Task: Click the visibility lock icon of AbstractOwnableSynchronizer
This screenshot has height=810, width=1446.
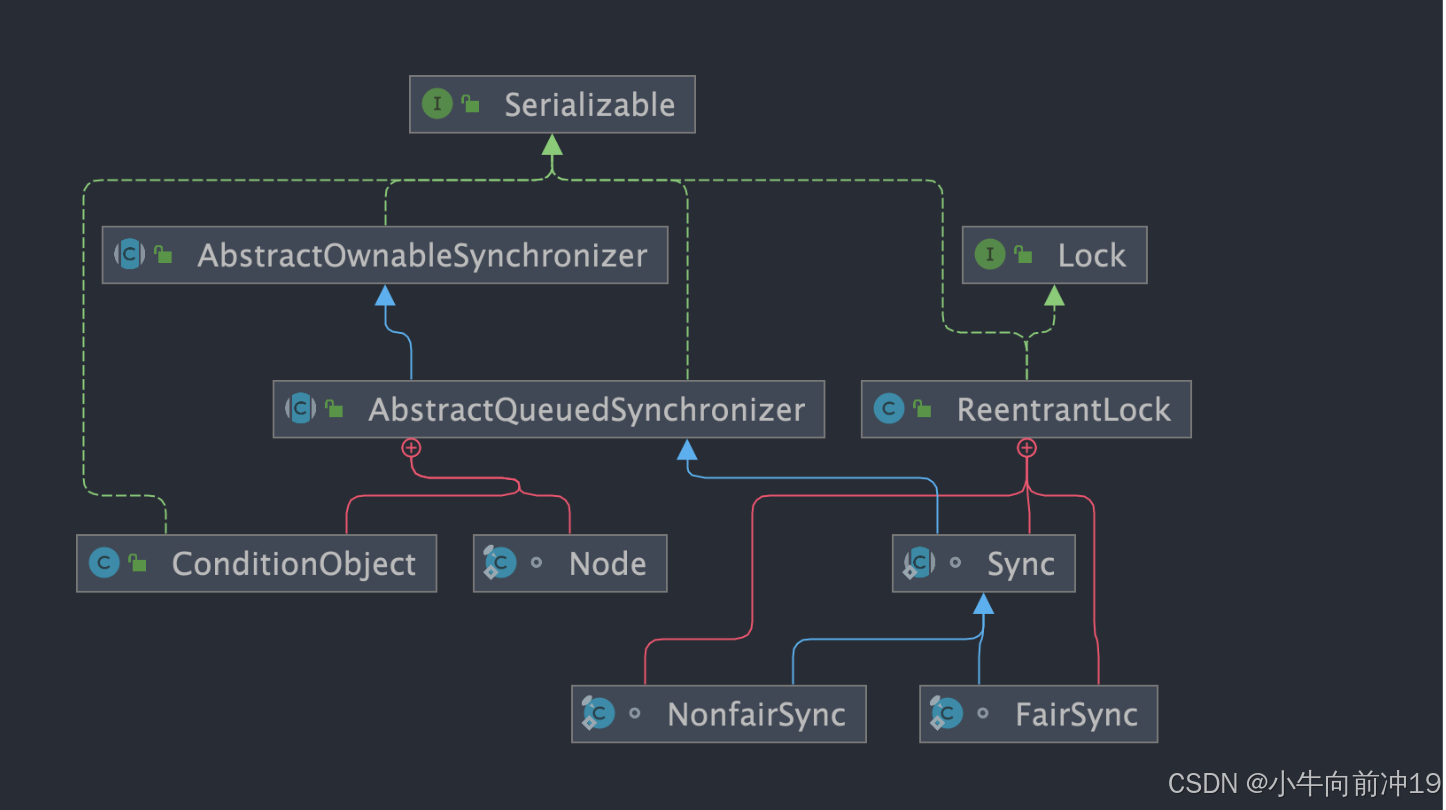Action: pyautogui.click(x=163, y=255)
